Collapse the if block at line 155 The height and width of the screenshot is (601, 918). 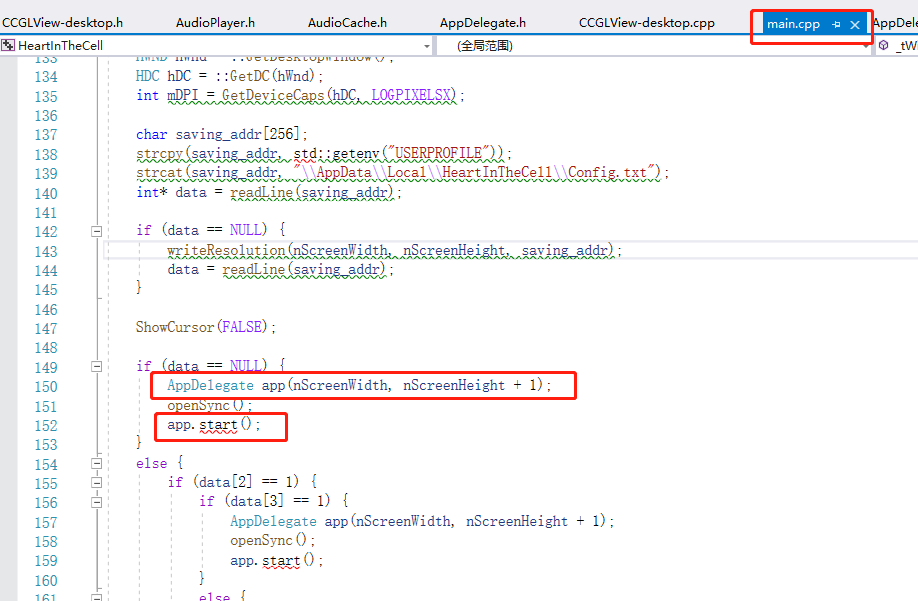(x=97, y=483)
